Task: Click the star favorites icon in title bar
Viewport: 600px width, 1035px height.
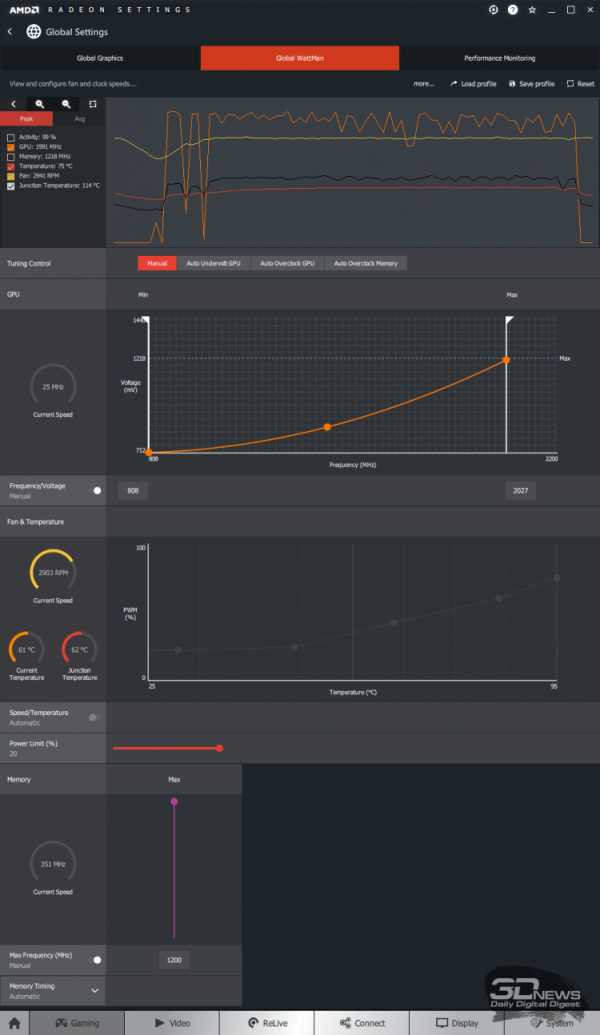Action: pyautogui.click(x=532, y=10)
